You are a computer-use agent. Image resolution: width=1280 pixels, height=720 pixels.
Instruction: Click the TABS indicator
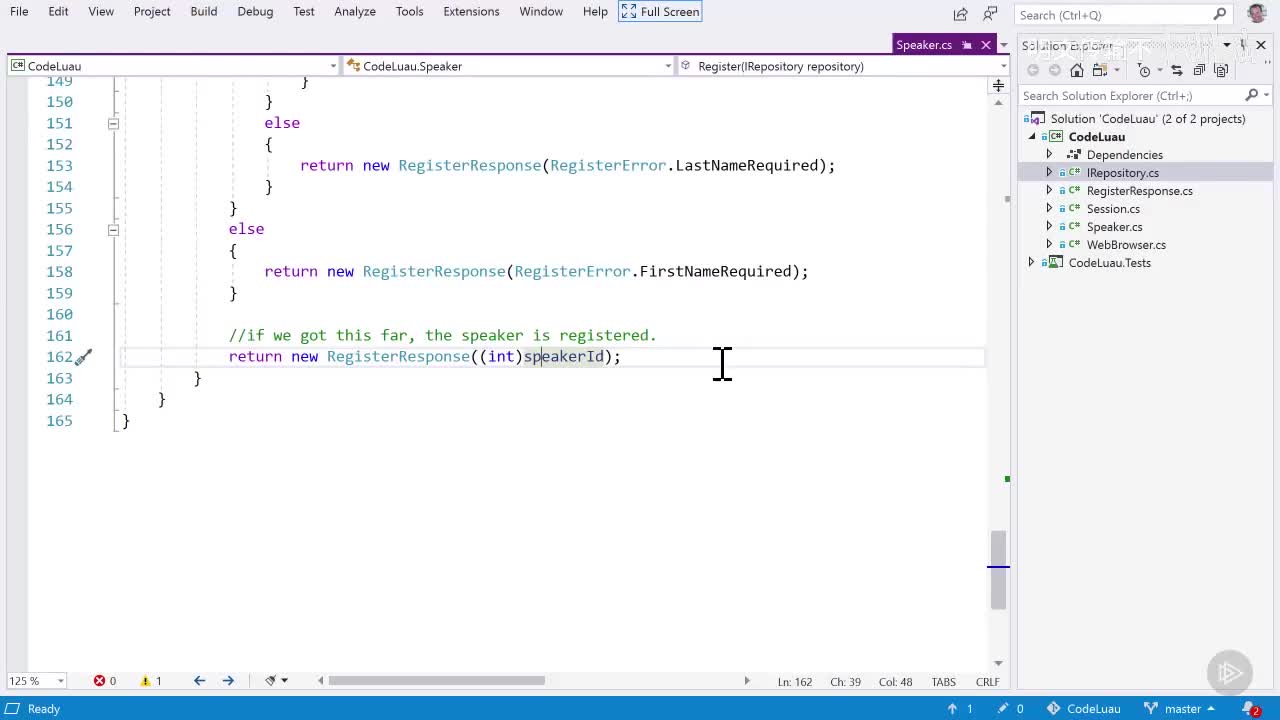[x=943, y=682]
